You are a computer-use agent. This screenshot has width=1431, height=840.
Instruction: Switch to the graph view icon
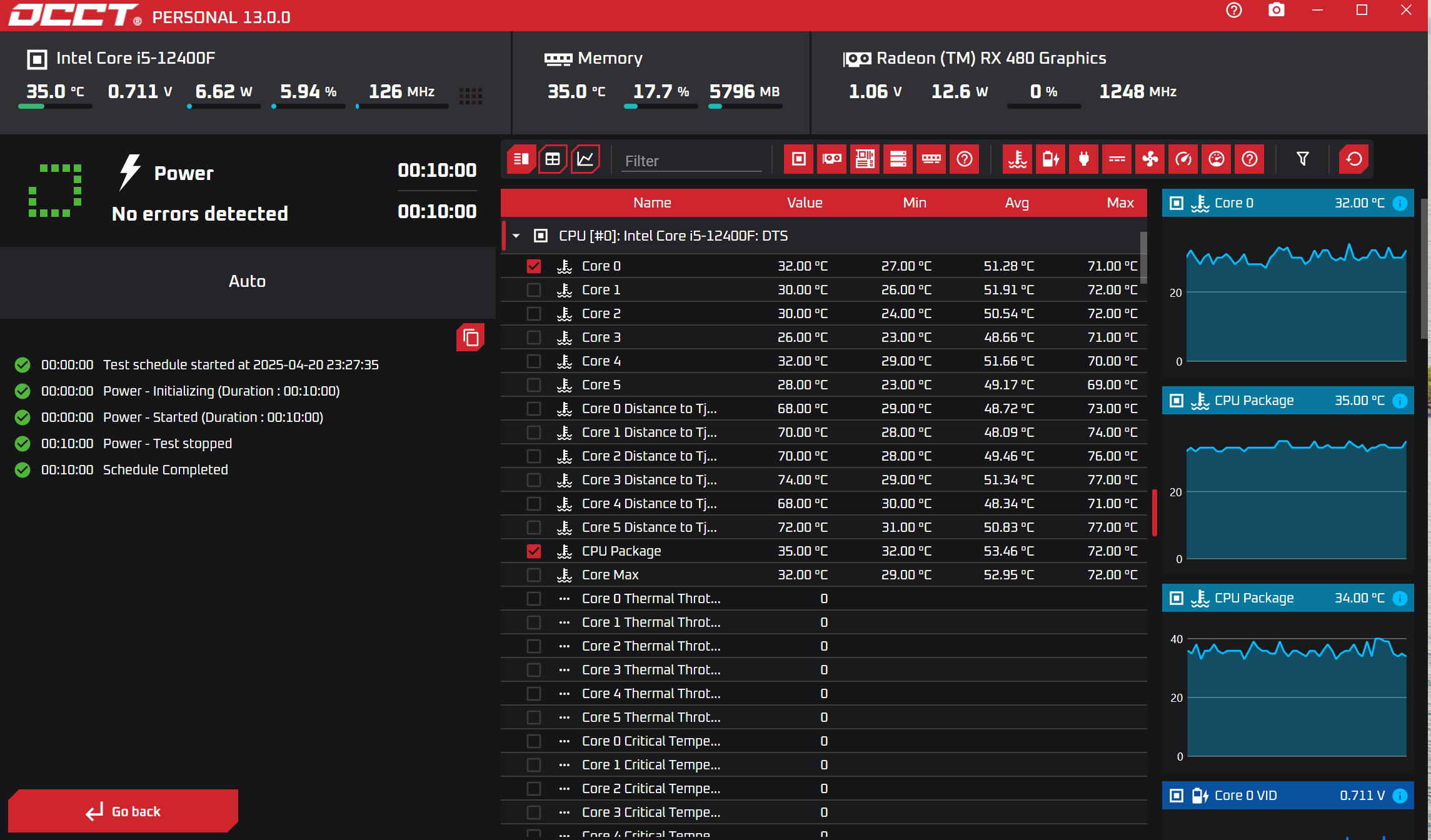tap(585, 159)
